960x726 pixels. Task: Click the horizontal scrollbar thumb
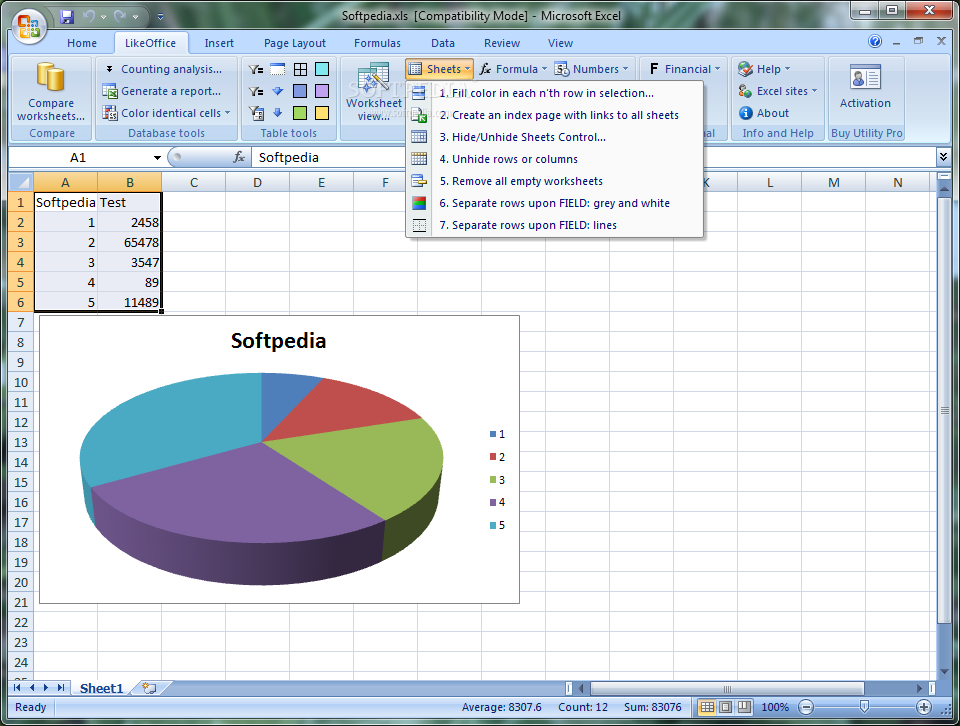[727, 689]
